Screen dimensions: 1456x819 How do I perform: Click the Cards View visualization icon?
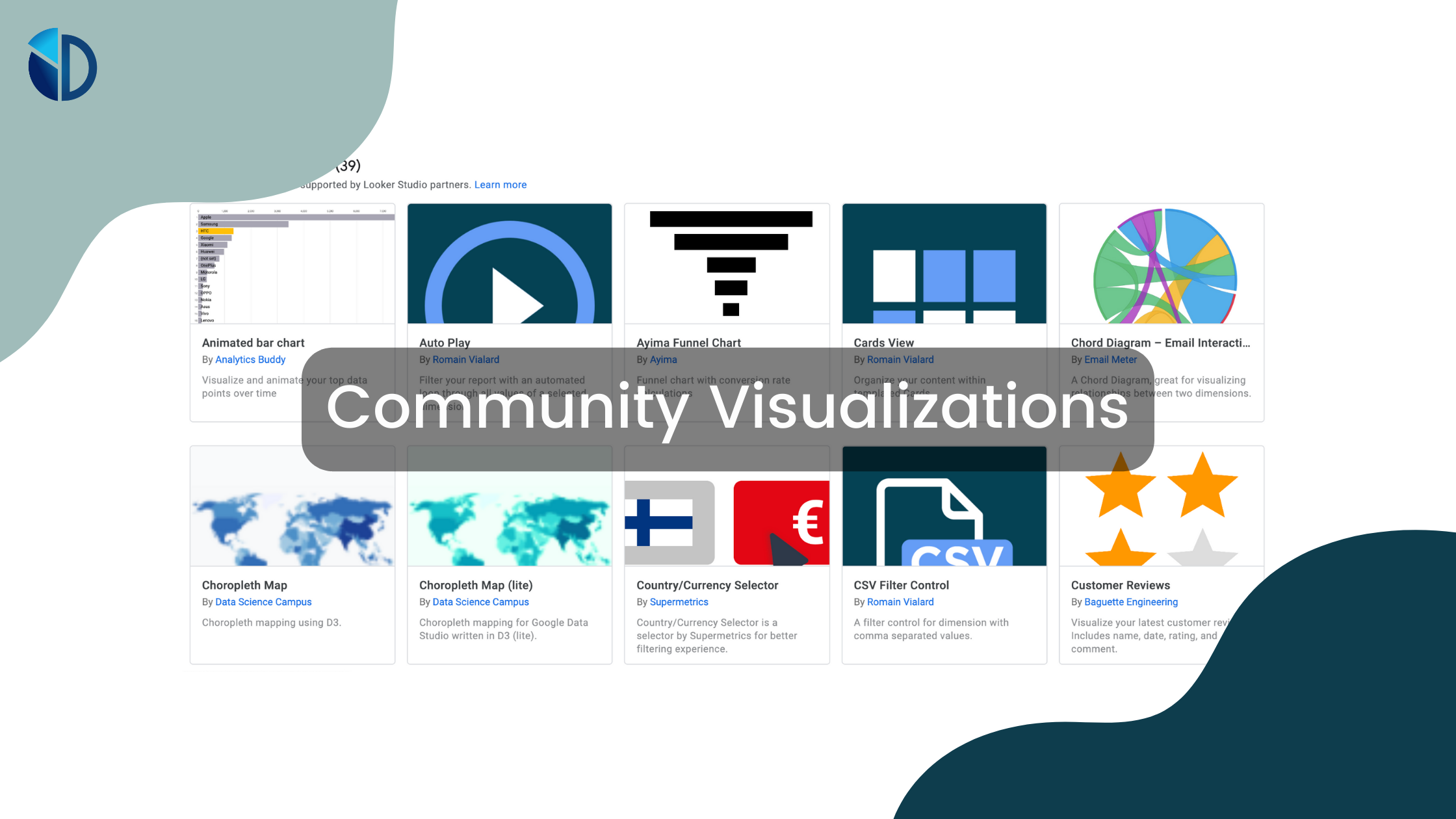[944, 265]
